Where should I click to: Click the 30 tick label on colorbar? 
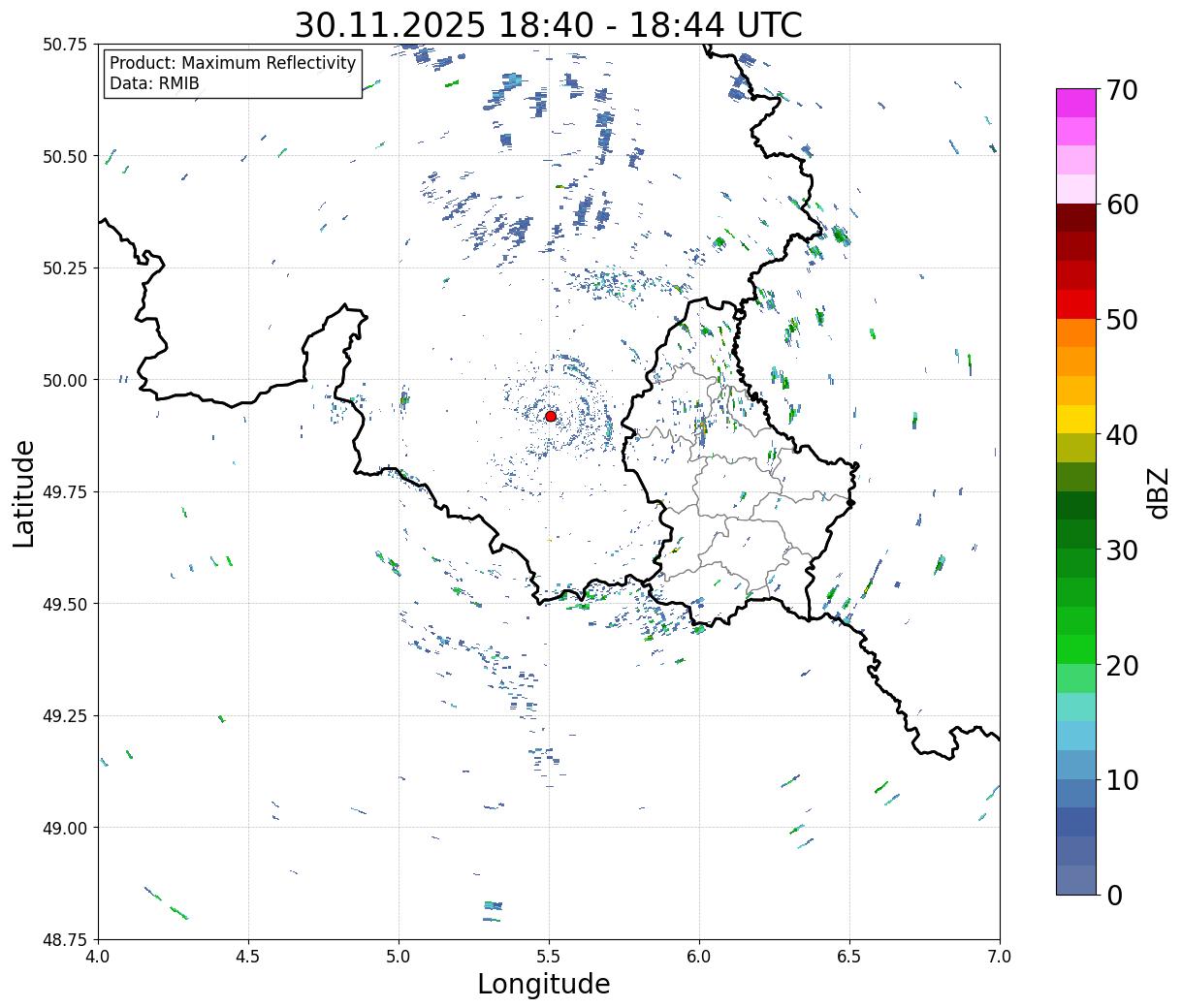1122,551
